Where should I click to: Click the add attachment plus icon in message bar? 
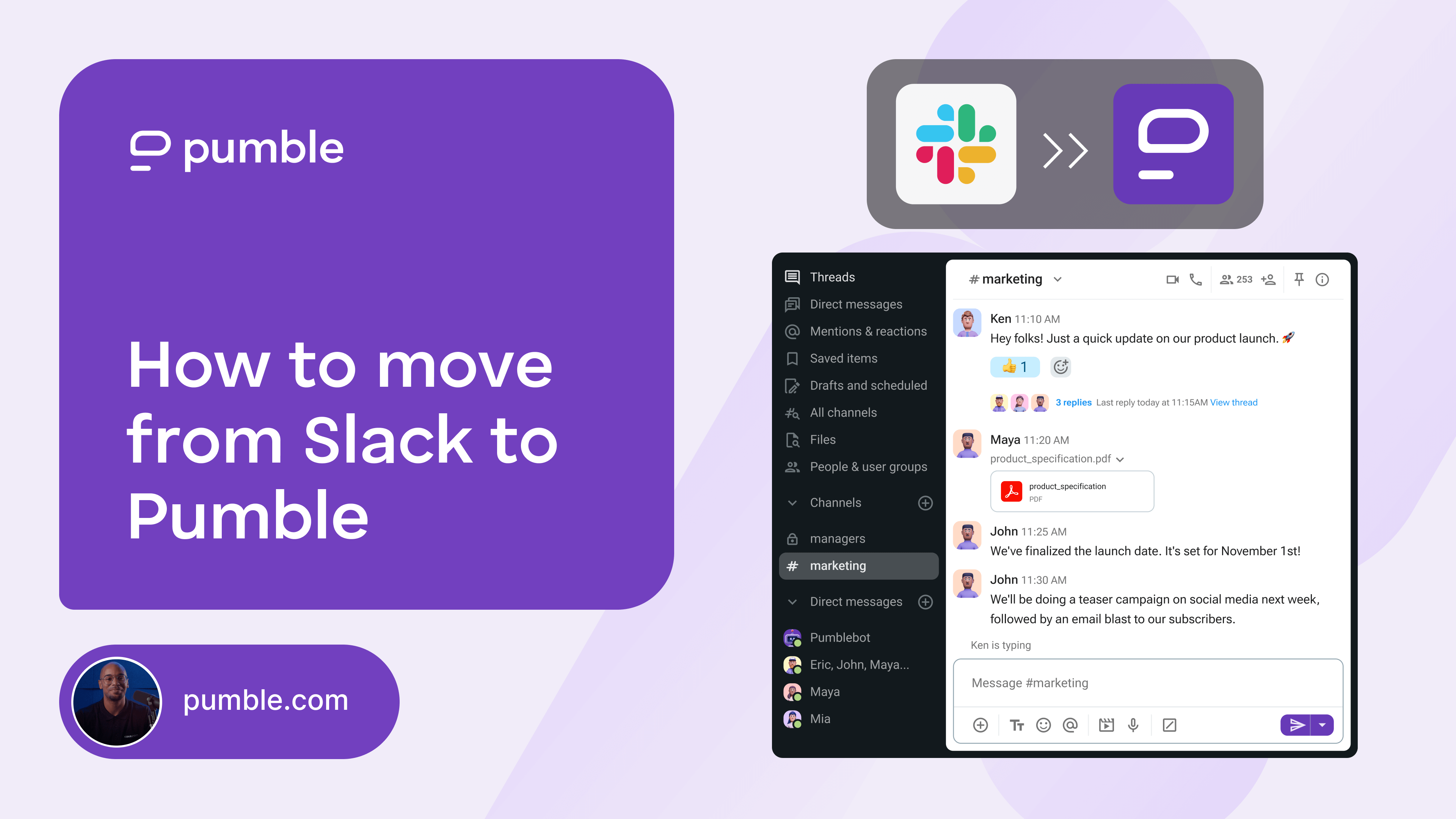pyautogui.click(x=981, y=724)
